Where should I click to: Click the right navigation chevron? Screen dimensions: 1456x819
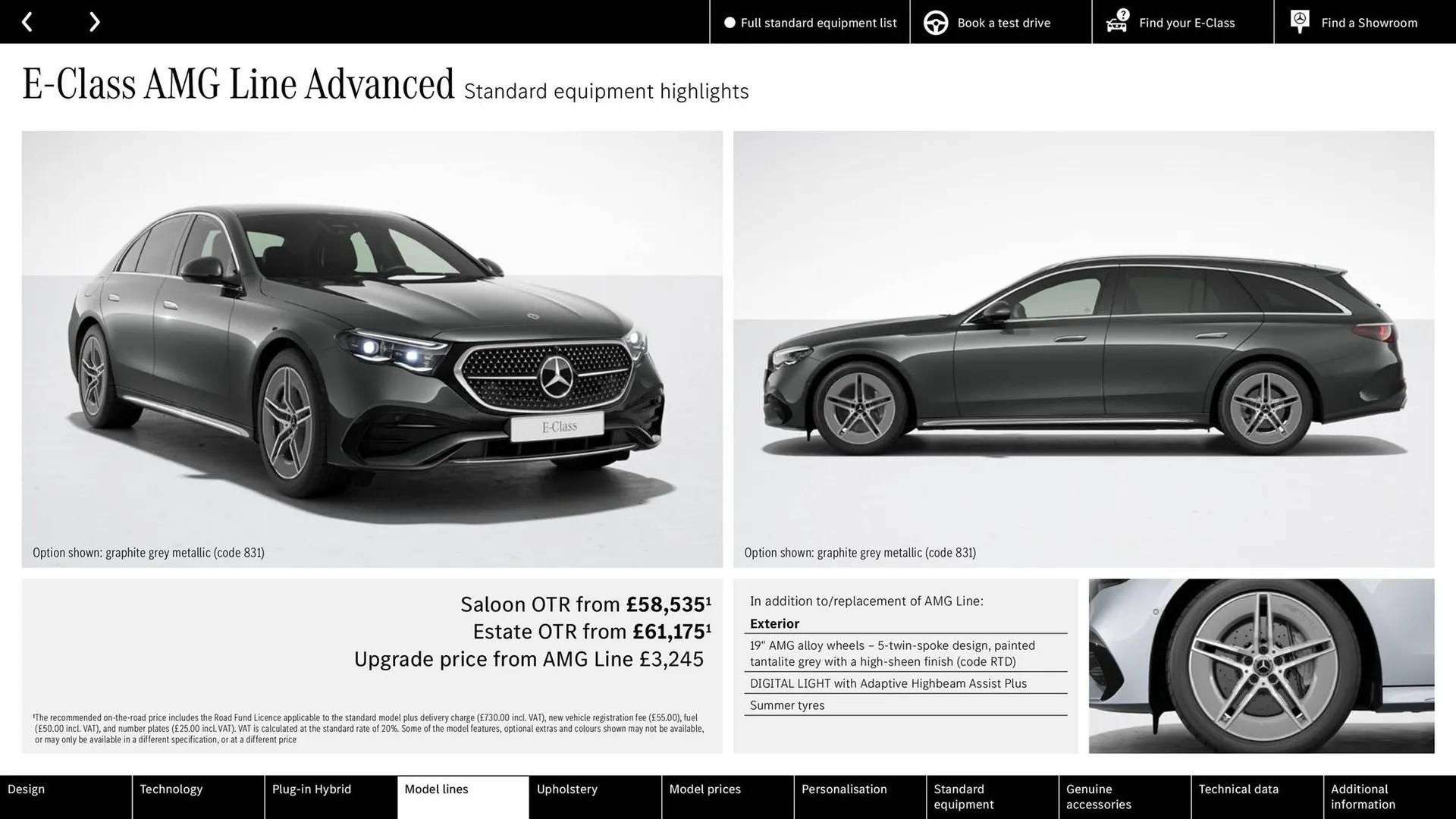point(94,21)
